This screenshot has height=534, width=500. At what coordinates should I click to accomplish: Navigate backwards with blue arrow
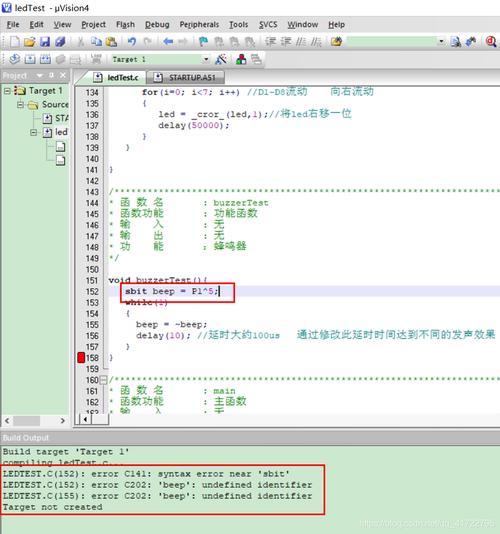click(168, 42)
